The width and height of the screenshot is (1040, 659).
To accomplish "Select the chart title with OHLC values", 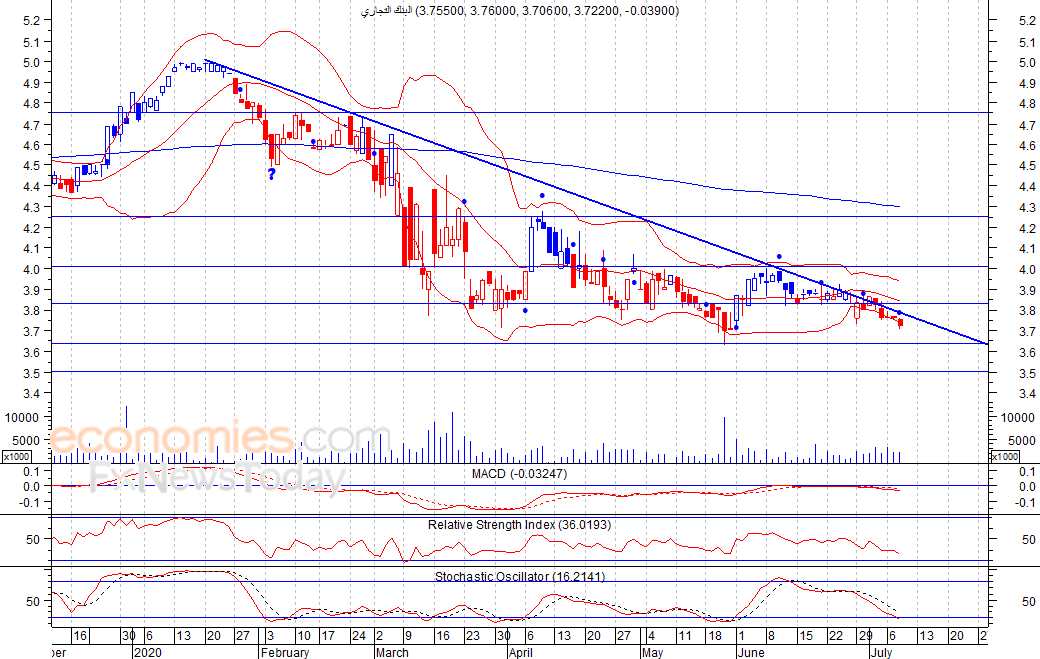I will click(520, 11).
